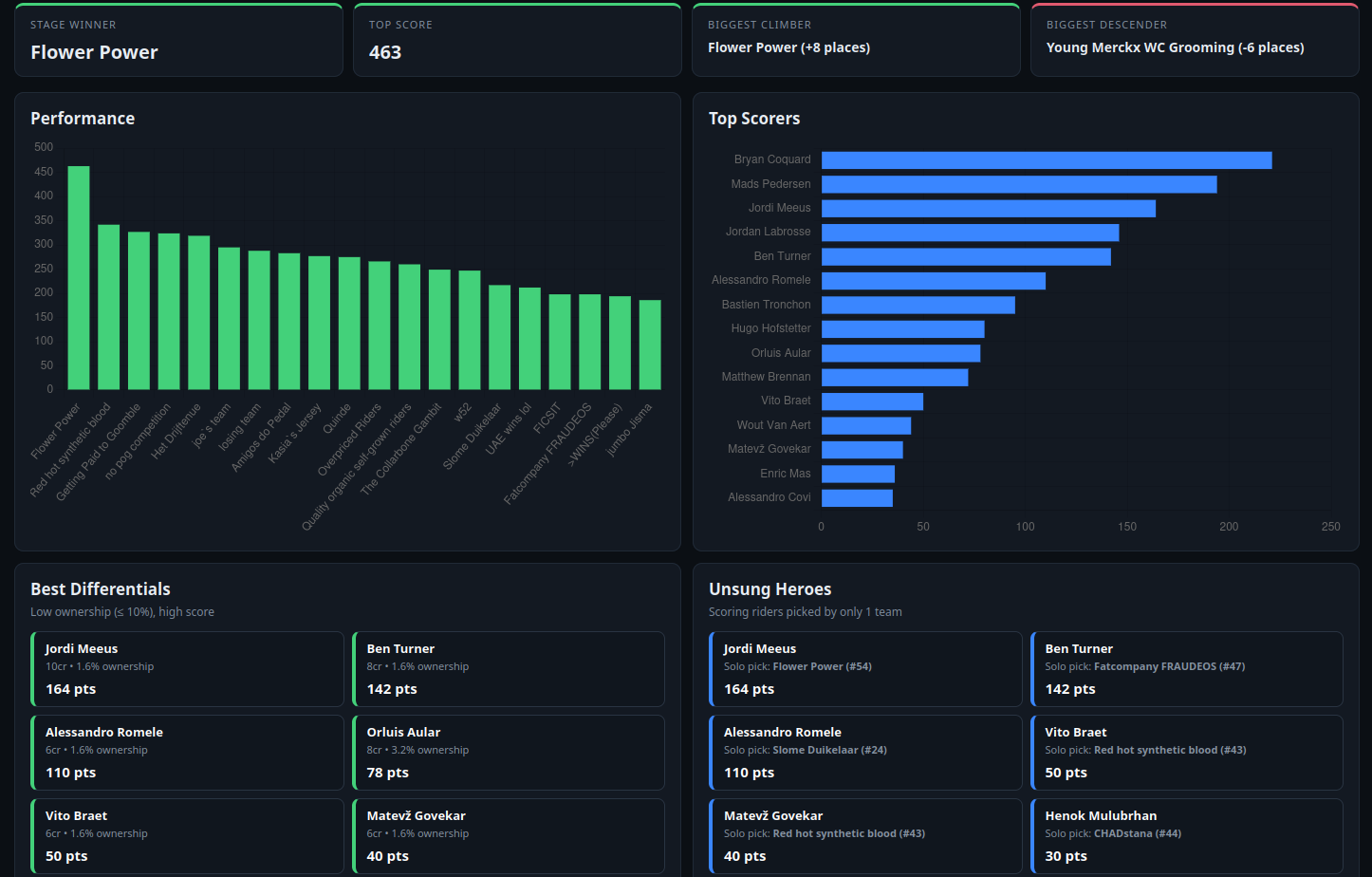Open the Stage Winner Flower Power card
This screenshot has height=877, width=1372.
pos(178,40)
